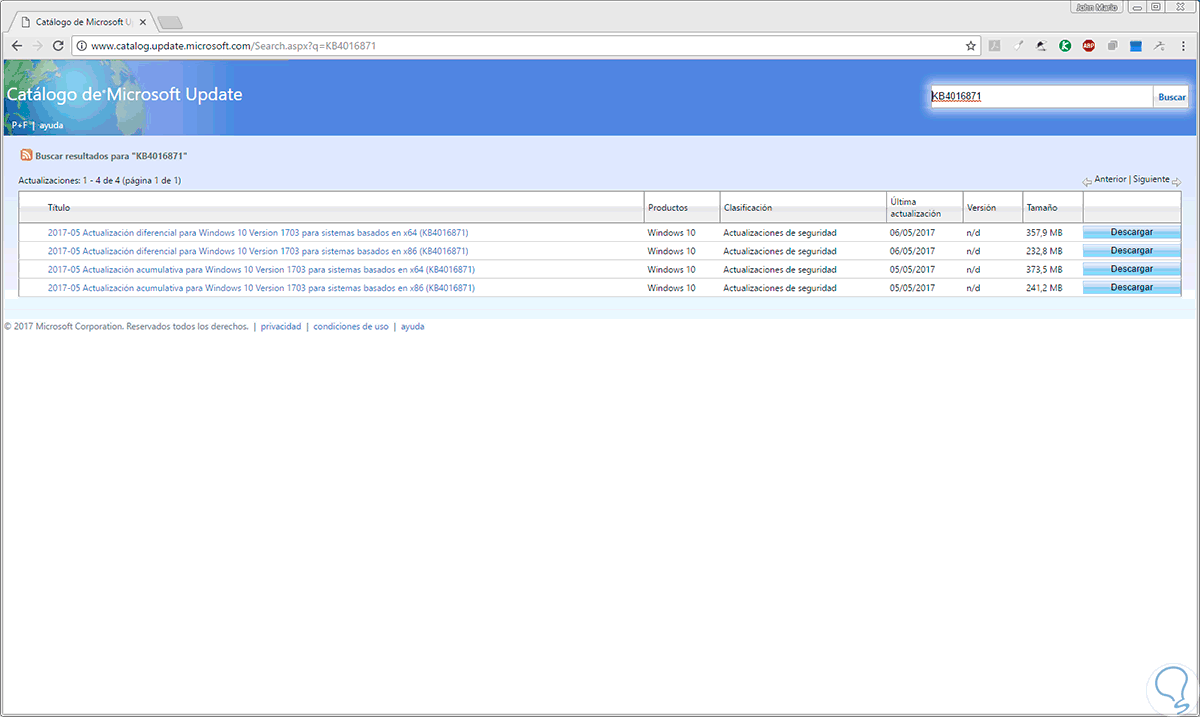Click the Actualizaciones: 1 - 4 de 4 text
The image size is (1200, 717).
[100, 181]
